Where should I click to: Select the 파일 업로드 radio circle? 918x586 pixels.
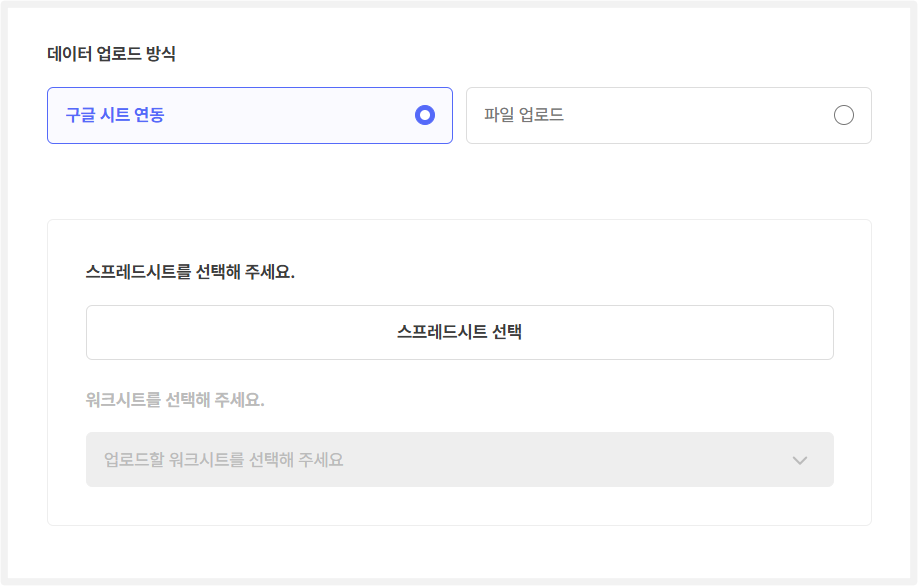click(843, 115)
